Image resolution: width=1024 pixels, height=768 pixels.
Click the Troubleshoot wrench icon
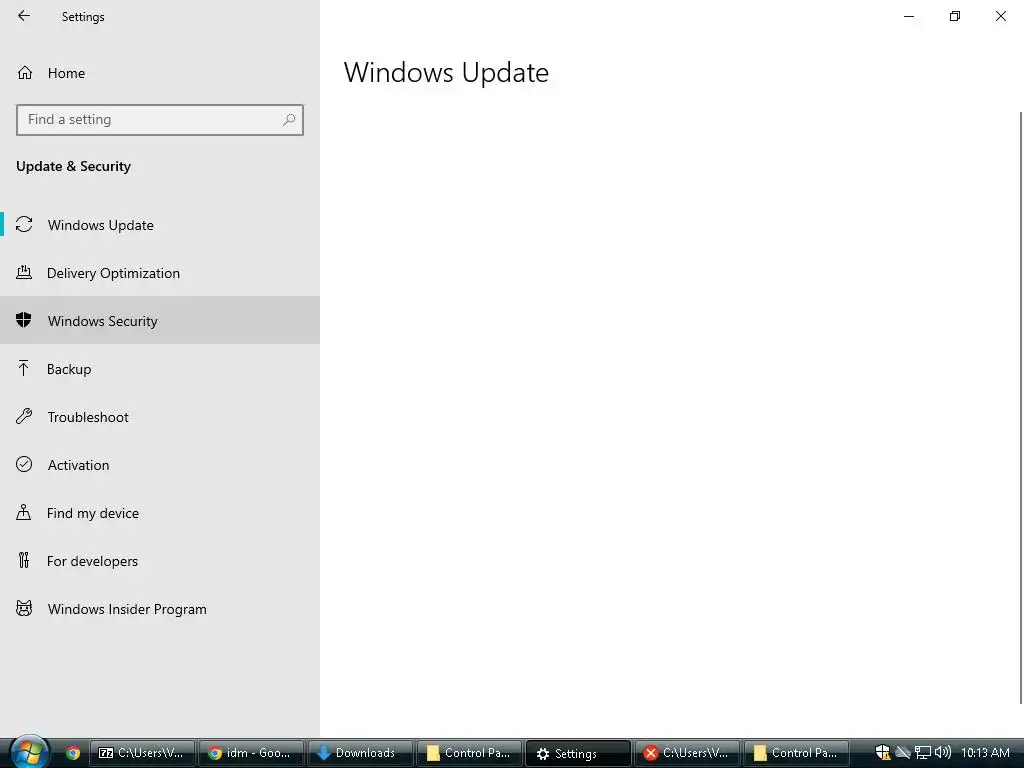pyautogui.click(x=24, y=416)
